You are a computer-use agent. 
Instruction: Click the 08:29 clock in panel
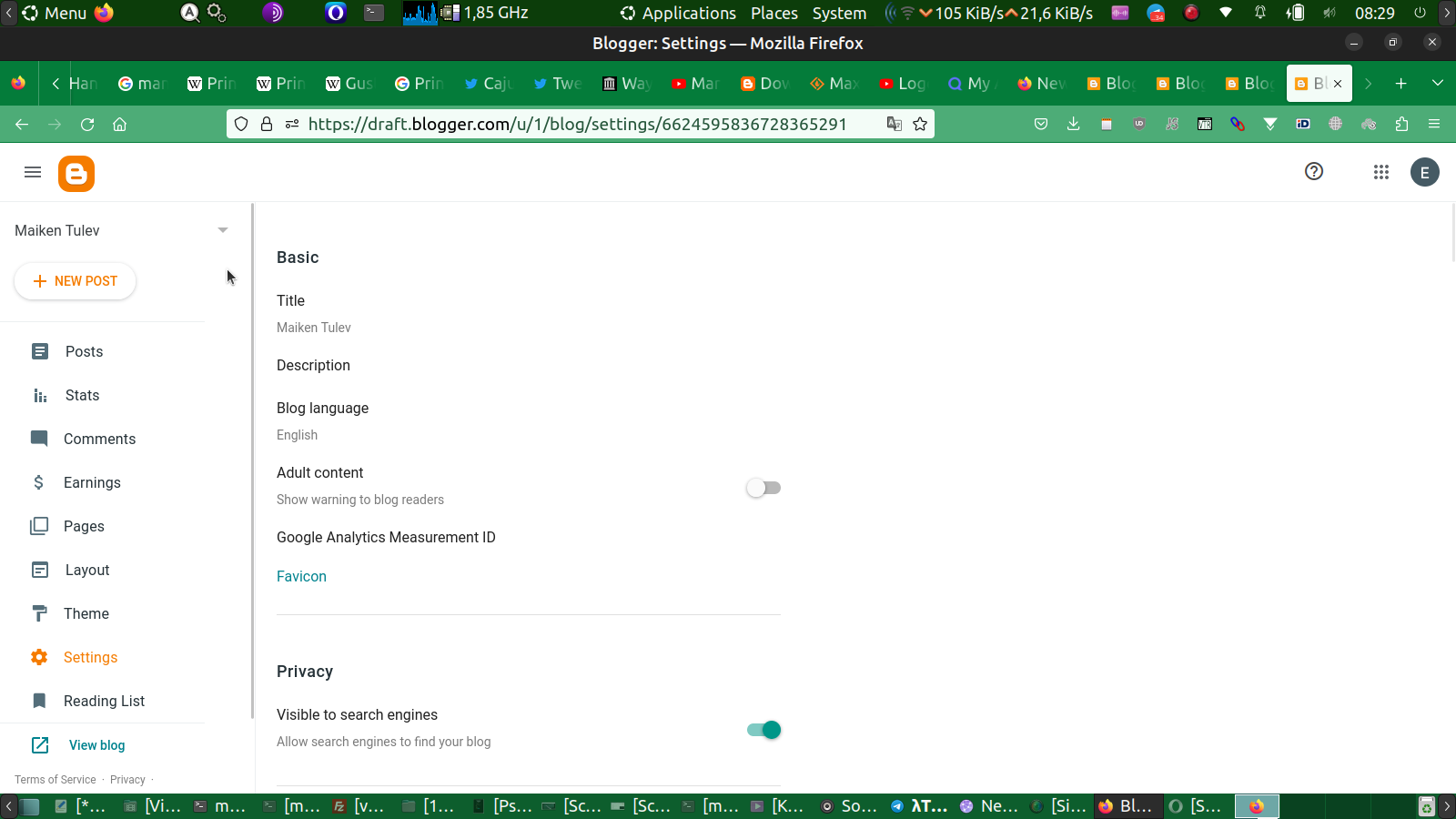(x=1374, y=13)
